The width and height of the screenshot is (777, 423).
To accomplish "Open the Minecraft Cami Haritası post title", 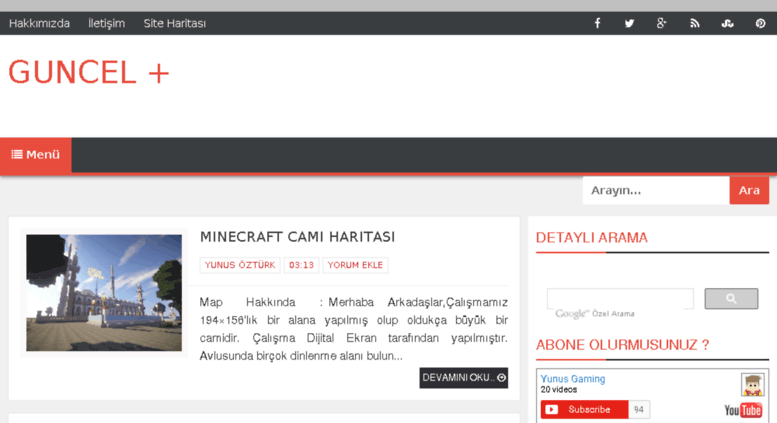I will pyautogui.click(x=297, y=237).
